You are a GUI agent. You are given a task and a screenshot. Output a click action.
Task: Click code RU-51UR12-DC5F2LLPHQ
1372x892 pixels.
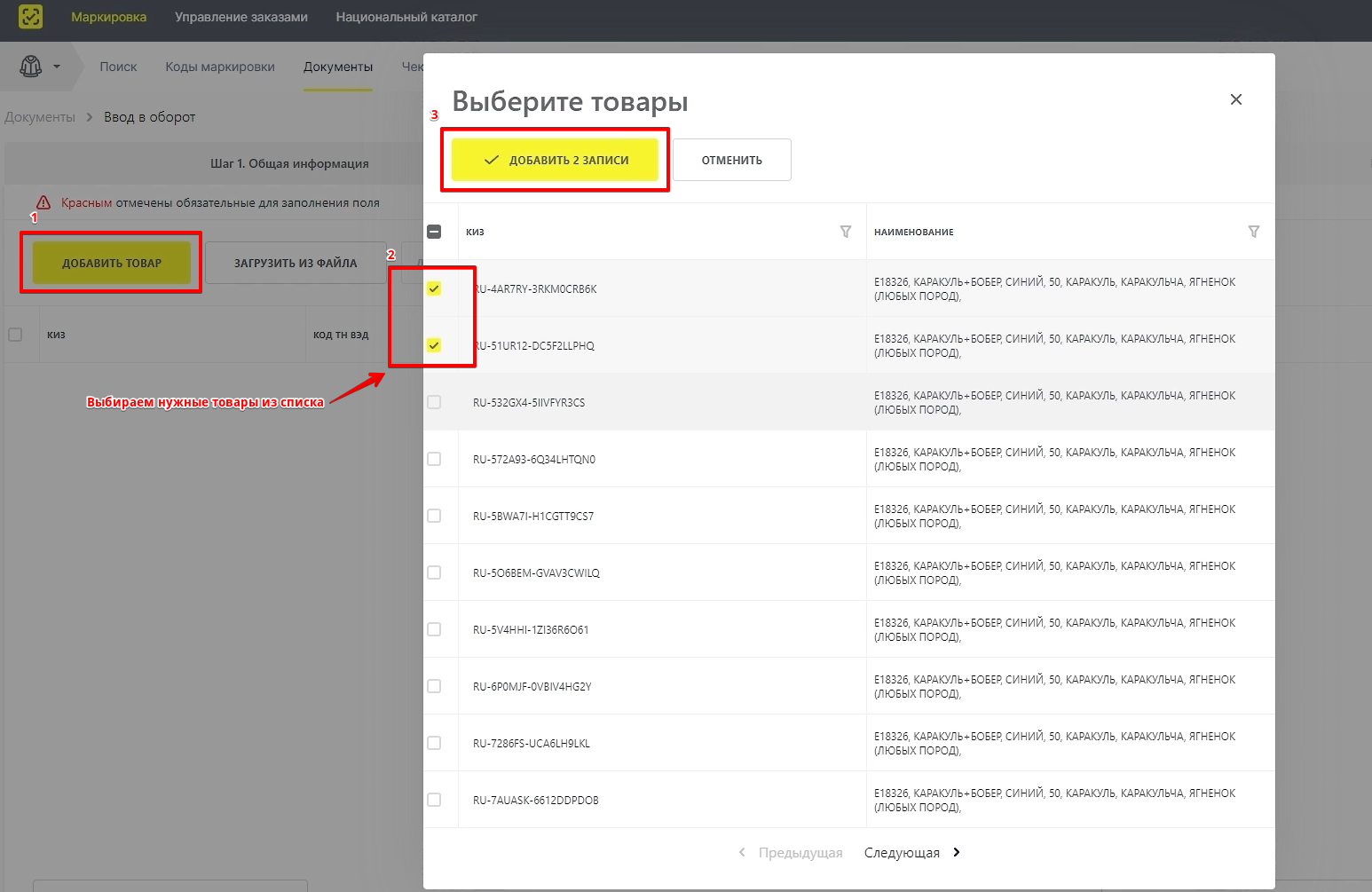point(533,345)
